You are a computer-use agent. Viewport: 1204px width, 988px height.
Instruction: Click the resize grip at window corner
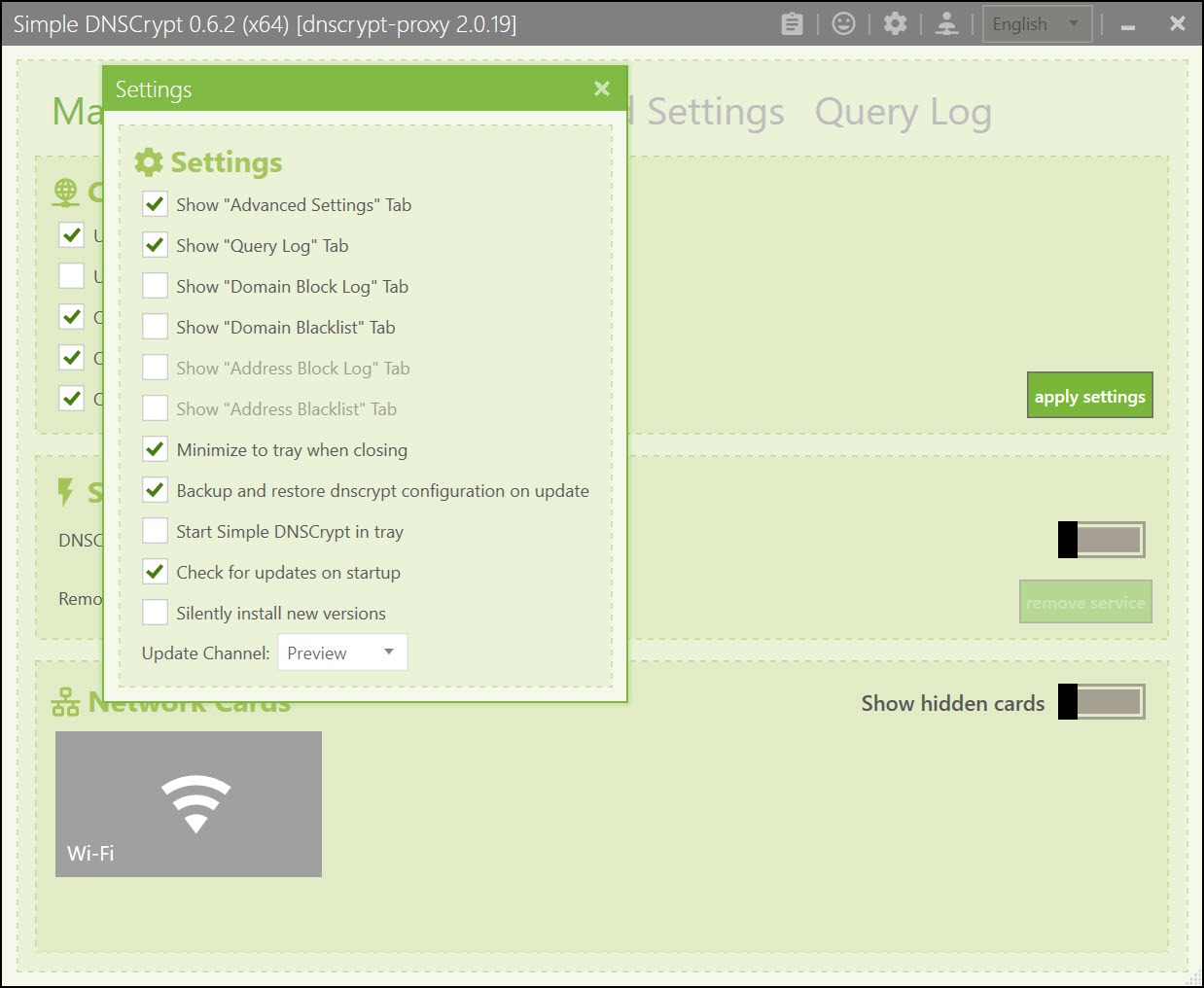(1193, 977)
